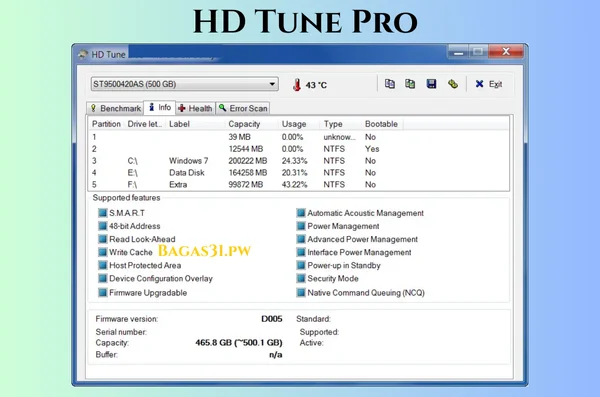Select the Extra partition label
The width and height of the screenshot is (600, 397).
pyautogui.click(x=178, y=185)
